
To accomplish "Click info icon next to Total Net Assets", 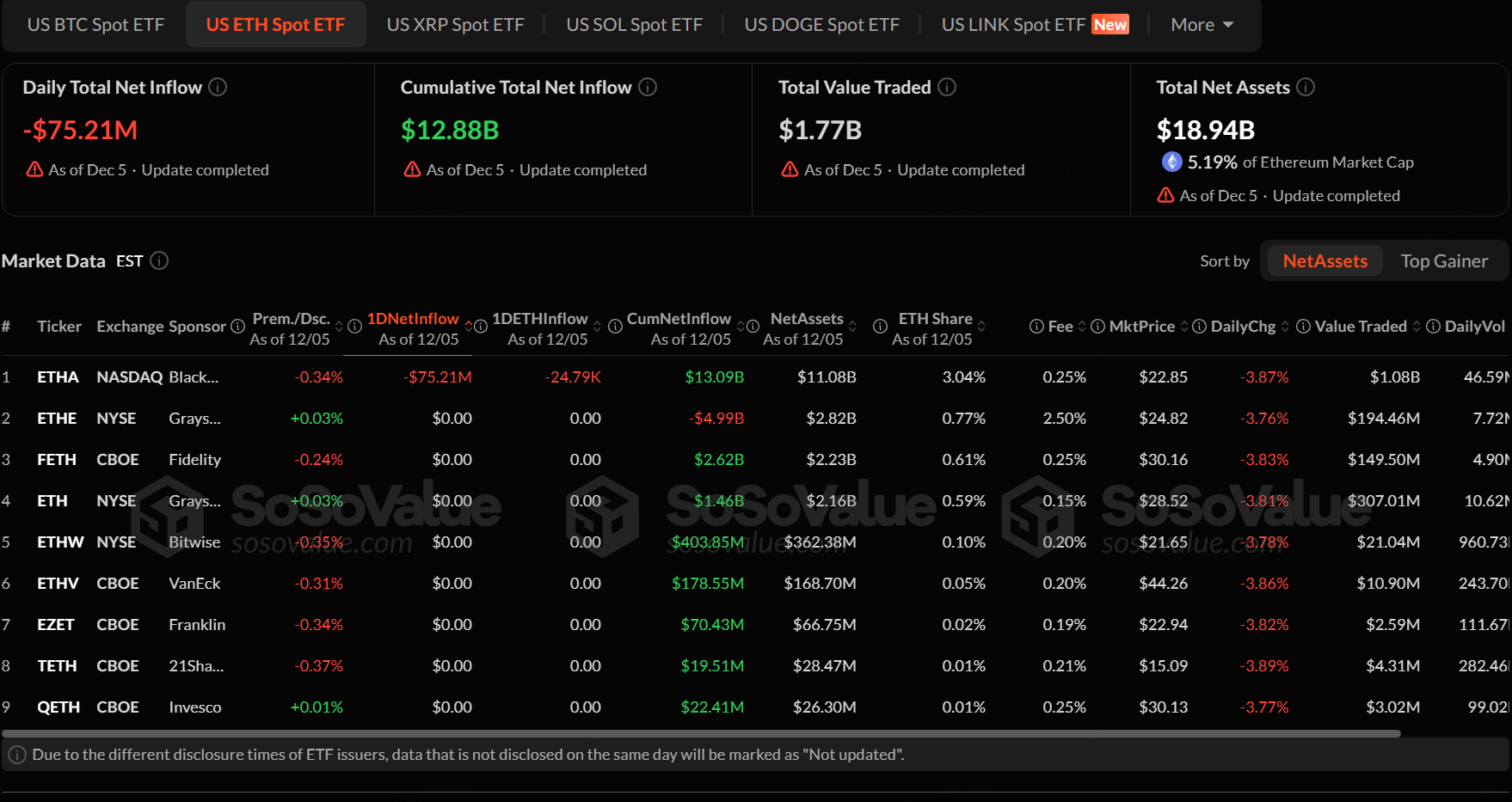I will coord(1306,87).
